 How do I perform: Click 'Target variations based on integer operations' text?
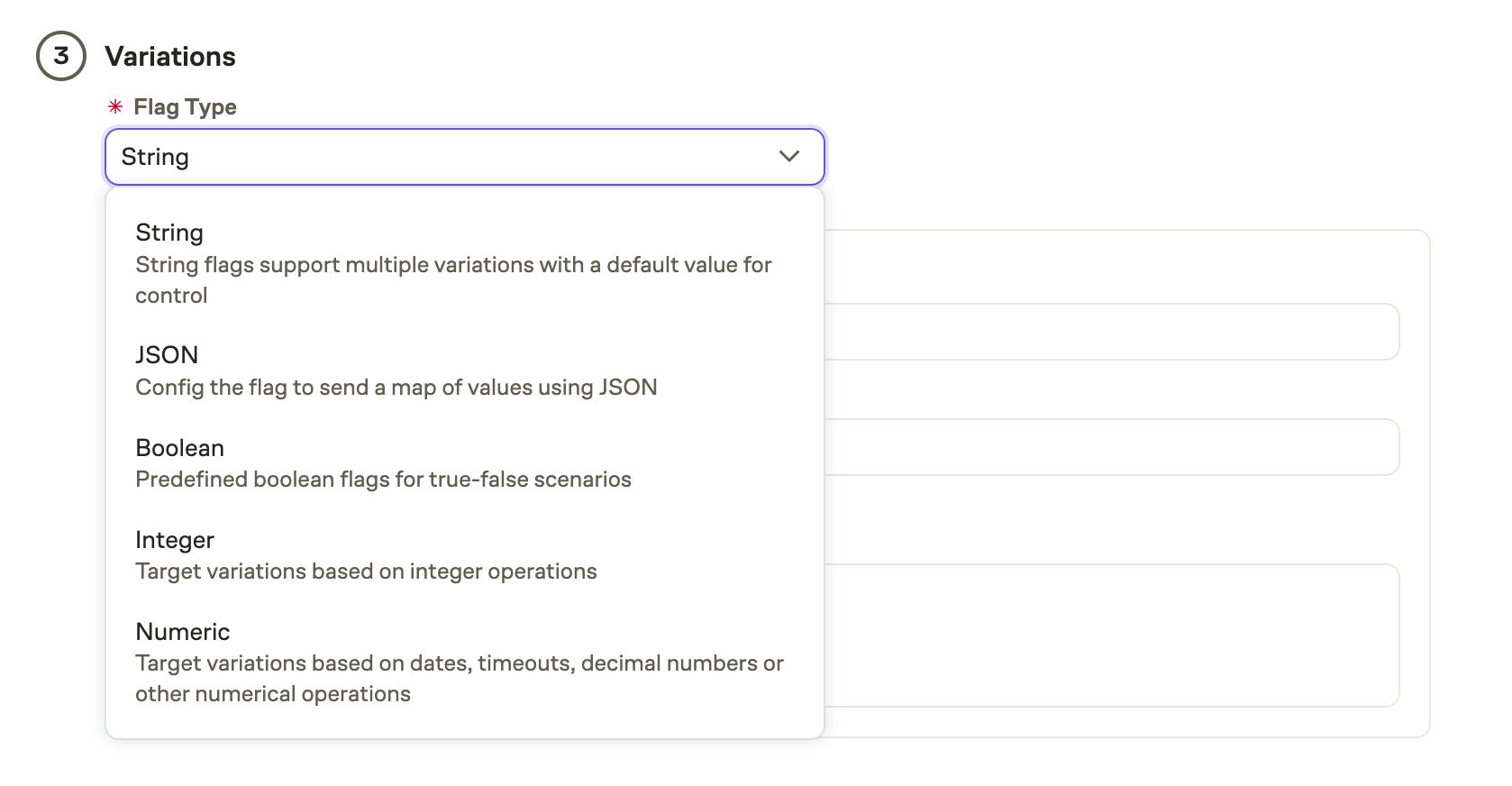point(366,571)
